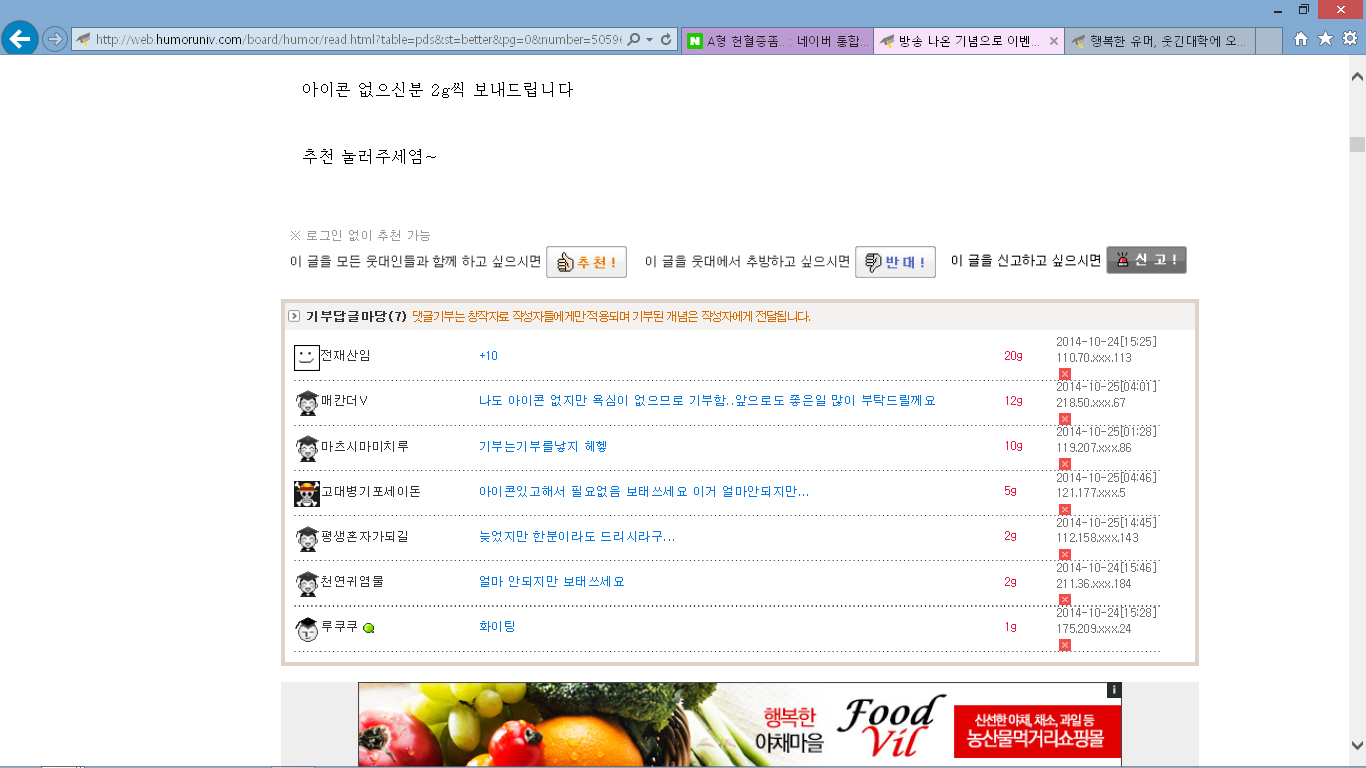The height and width of the screenshot is (768, 1366).
Task: Click username 고대병기포세이돈
Action: point(371,491)
